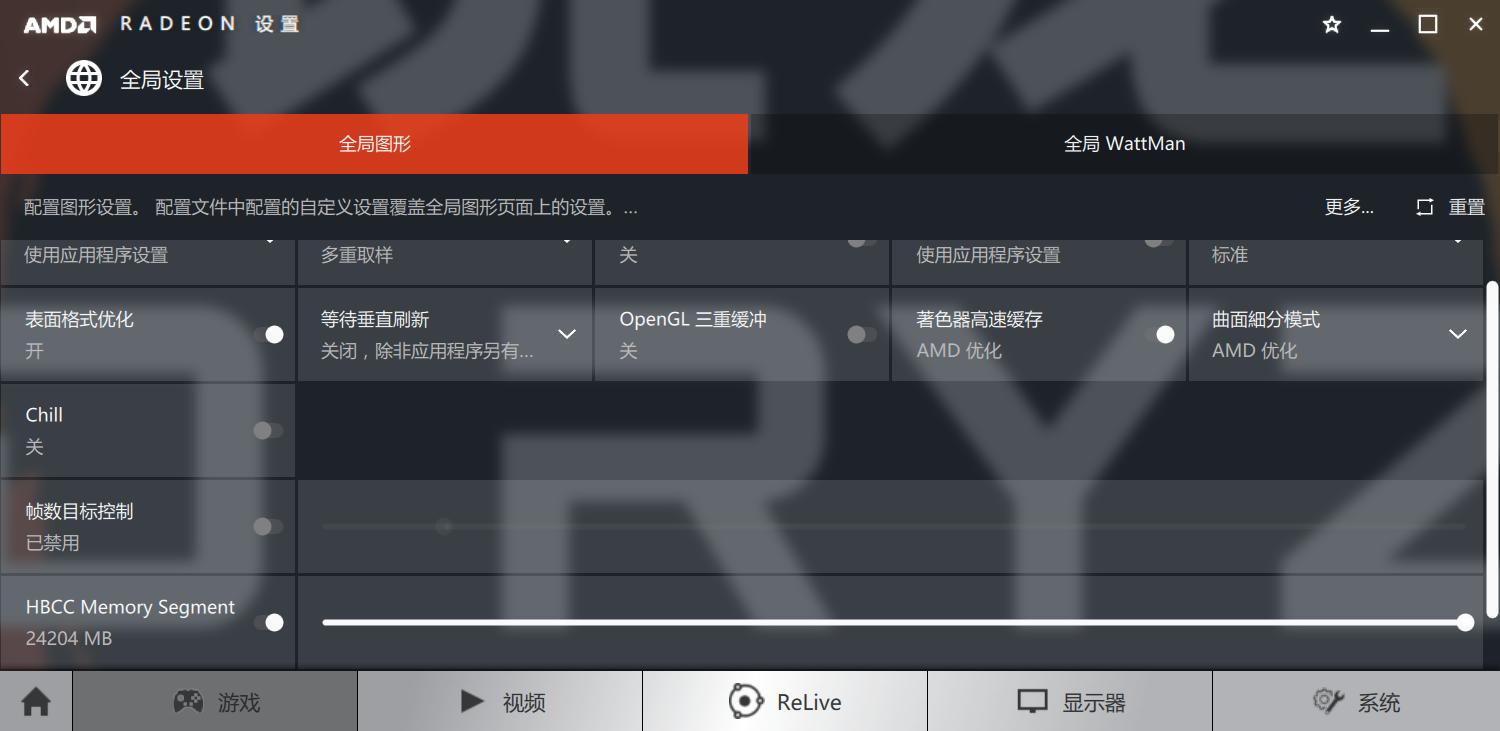Select the 视频 (Video) play icon
Image resolution: width=1500 pixels, height=731 pixels.
pyautogui.click(x=470, y=702)
